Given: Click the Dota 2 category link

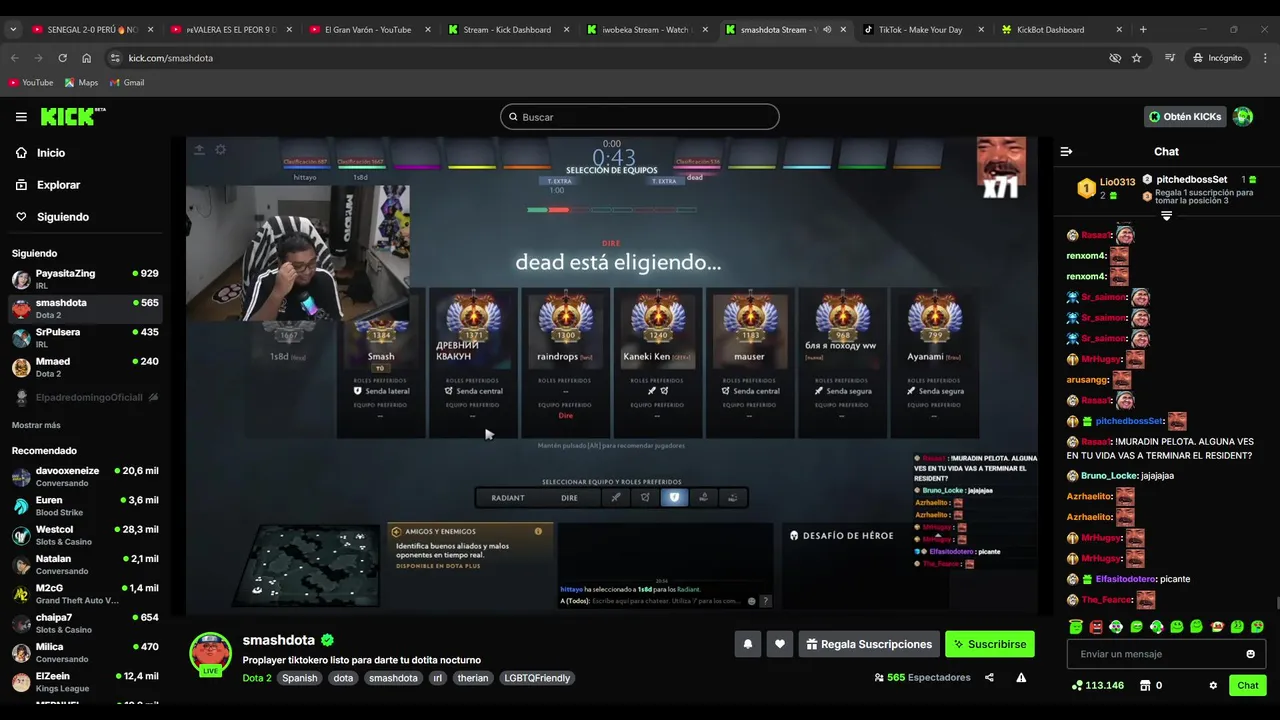Looking at the screenshot, I should click(257, 678).
